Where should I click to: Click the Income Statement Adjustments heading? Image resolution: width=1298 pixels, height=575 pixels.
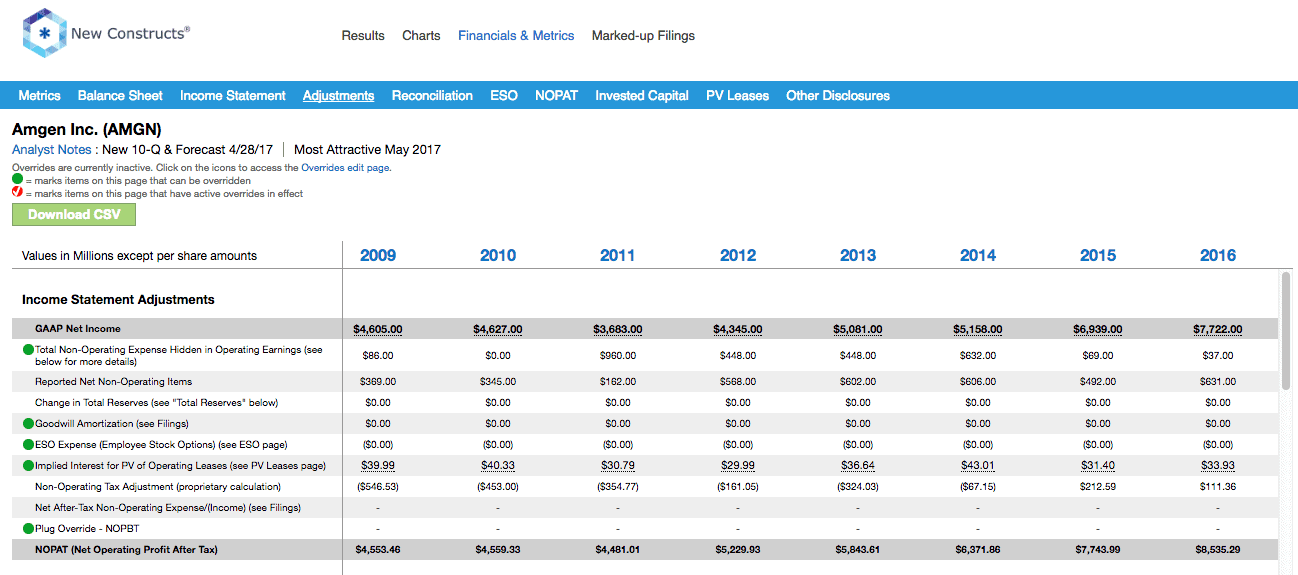click(118, 299)
